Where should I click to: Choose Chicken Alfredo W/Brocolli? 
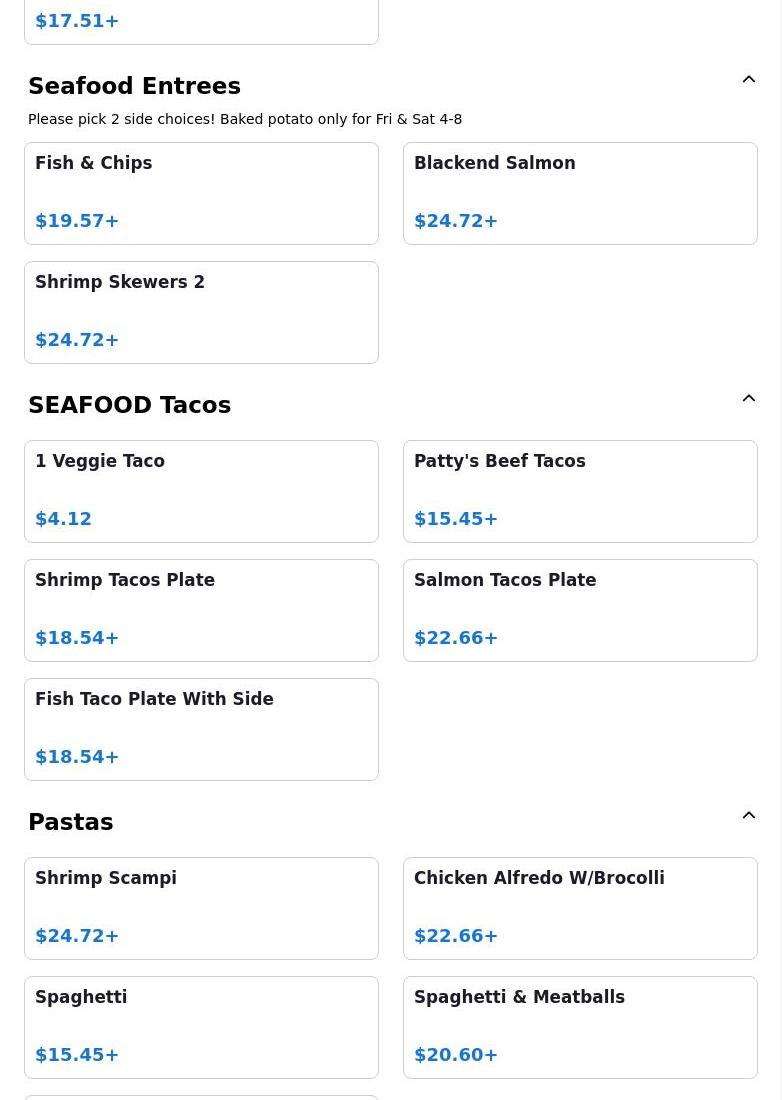[580, 907]
